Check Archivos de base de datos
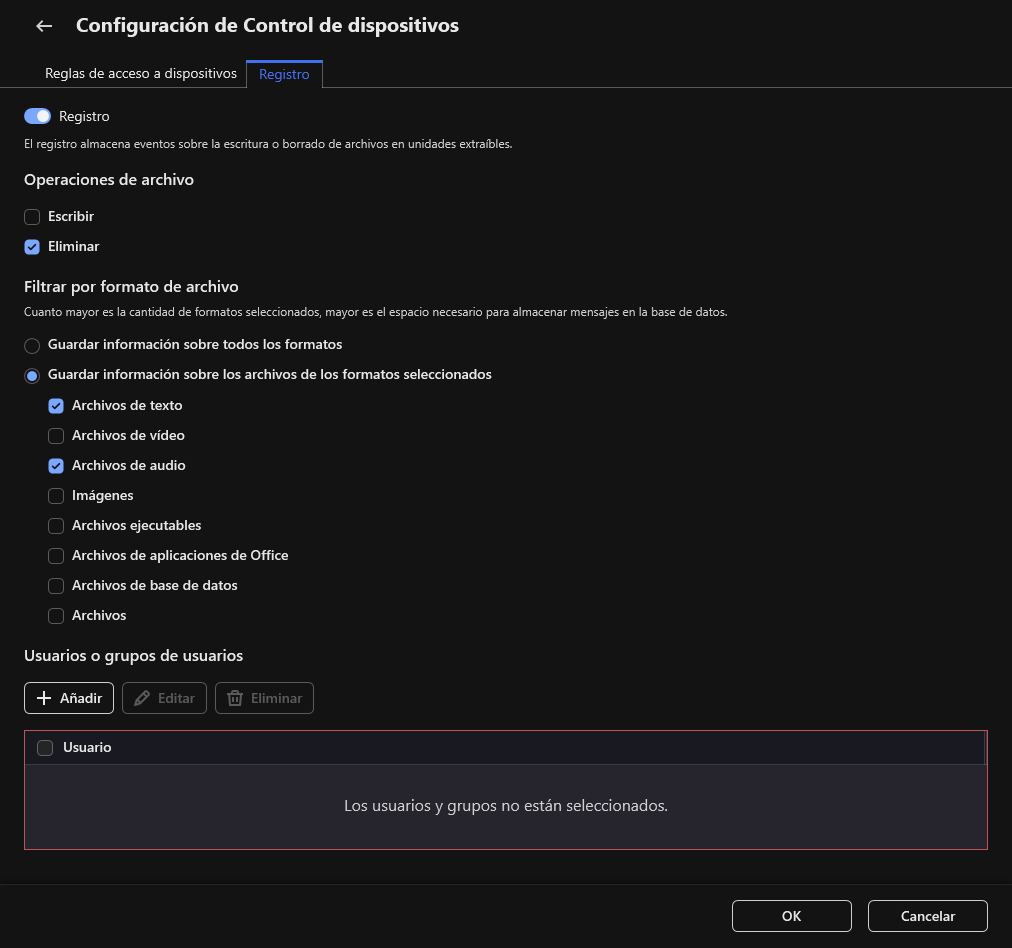 coord(56,585)
